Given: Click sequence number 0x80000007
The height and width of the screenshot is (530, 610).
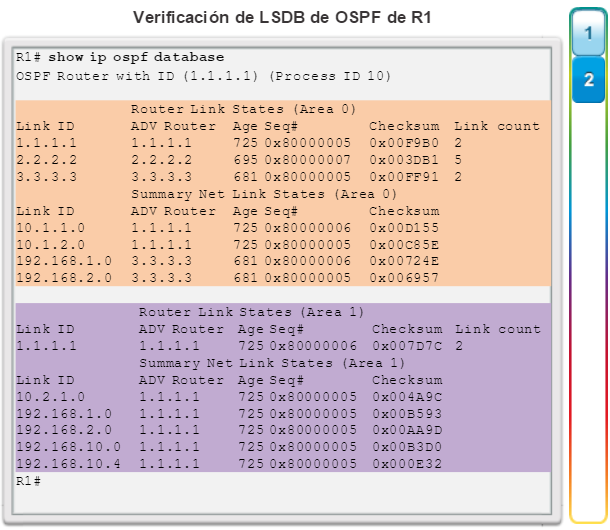Looking at the screenshot, I should 308,160.
